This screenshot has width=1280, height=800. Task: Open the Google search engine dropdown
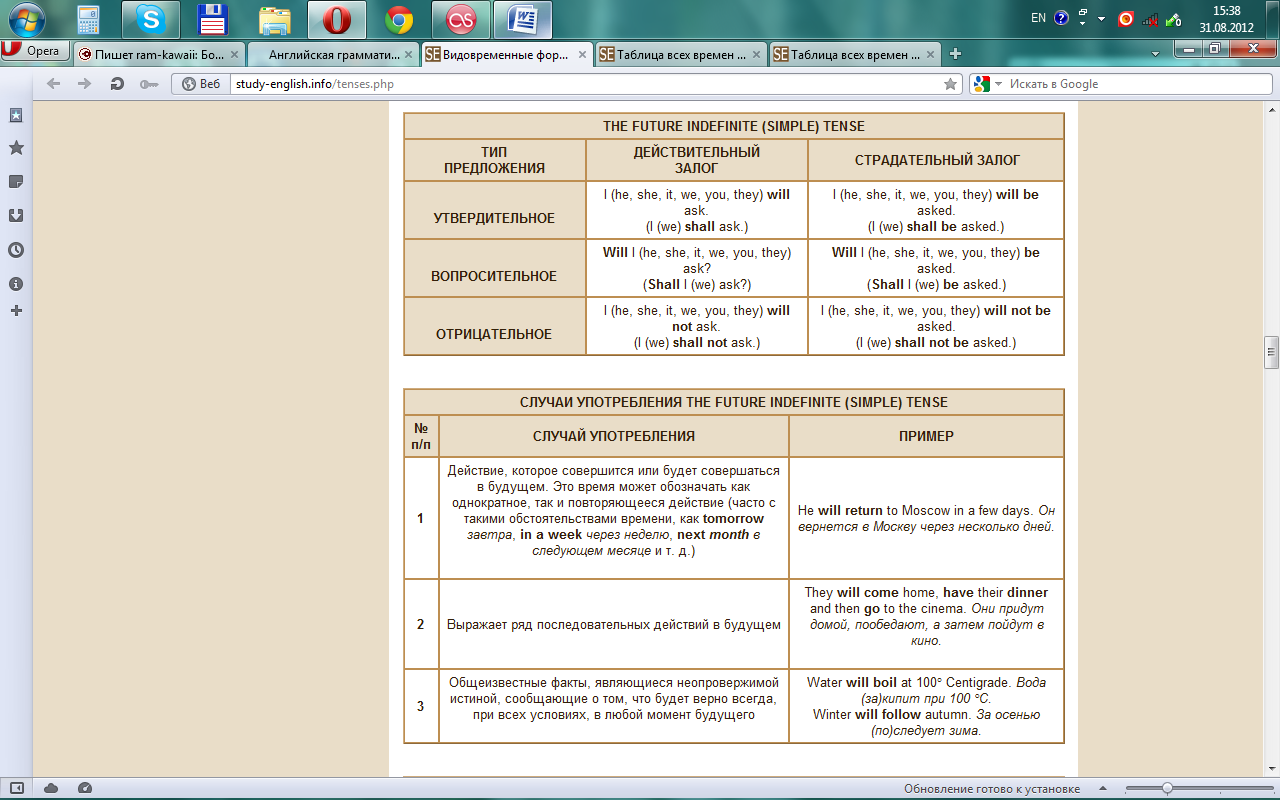[986, 84]
